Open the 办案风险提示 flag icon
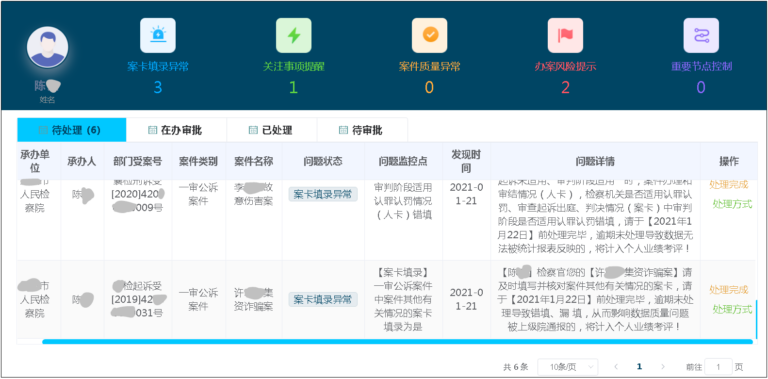Viewport: 768px width, 379px height. 565,35
